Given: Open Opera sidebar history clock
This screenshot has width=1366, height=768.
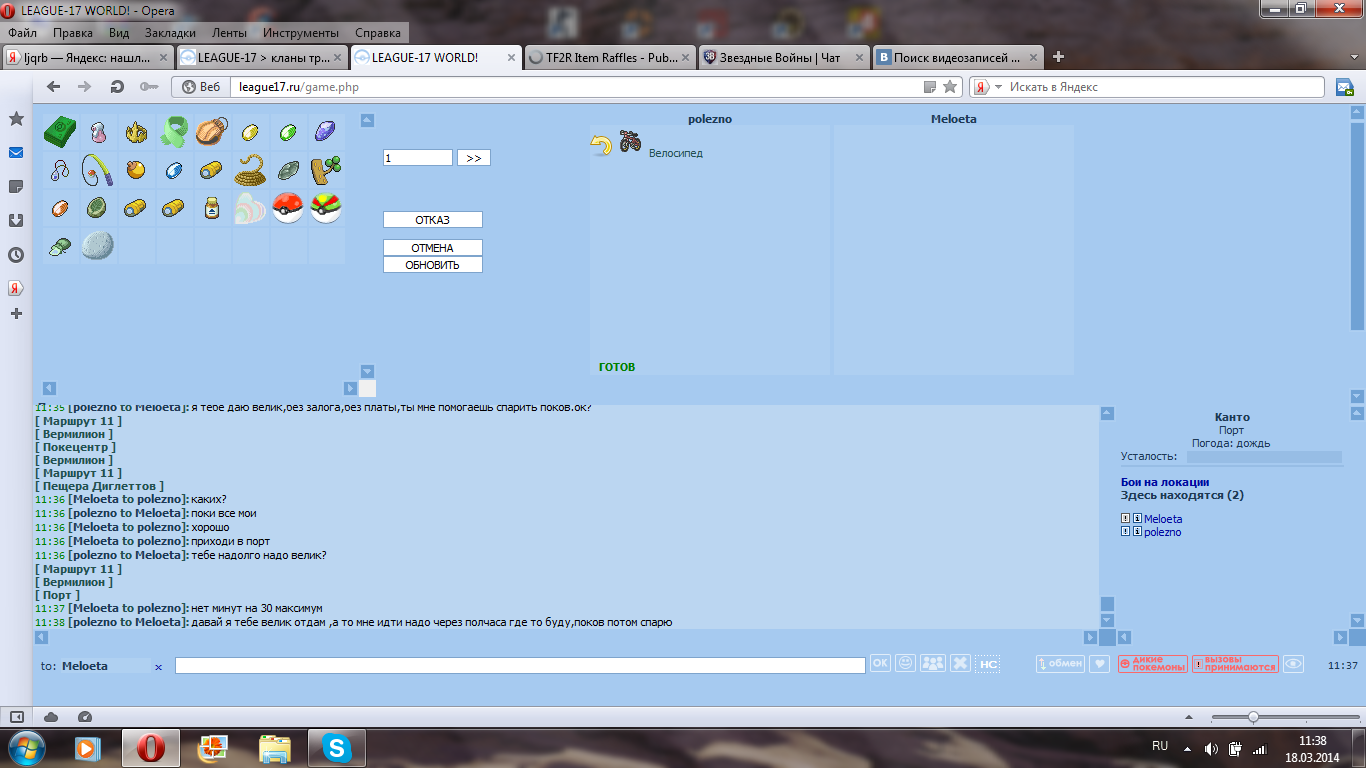Looking at the screenshot, I should (x=16, y=255).
